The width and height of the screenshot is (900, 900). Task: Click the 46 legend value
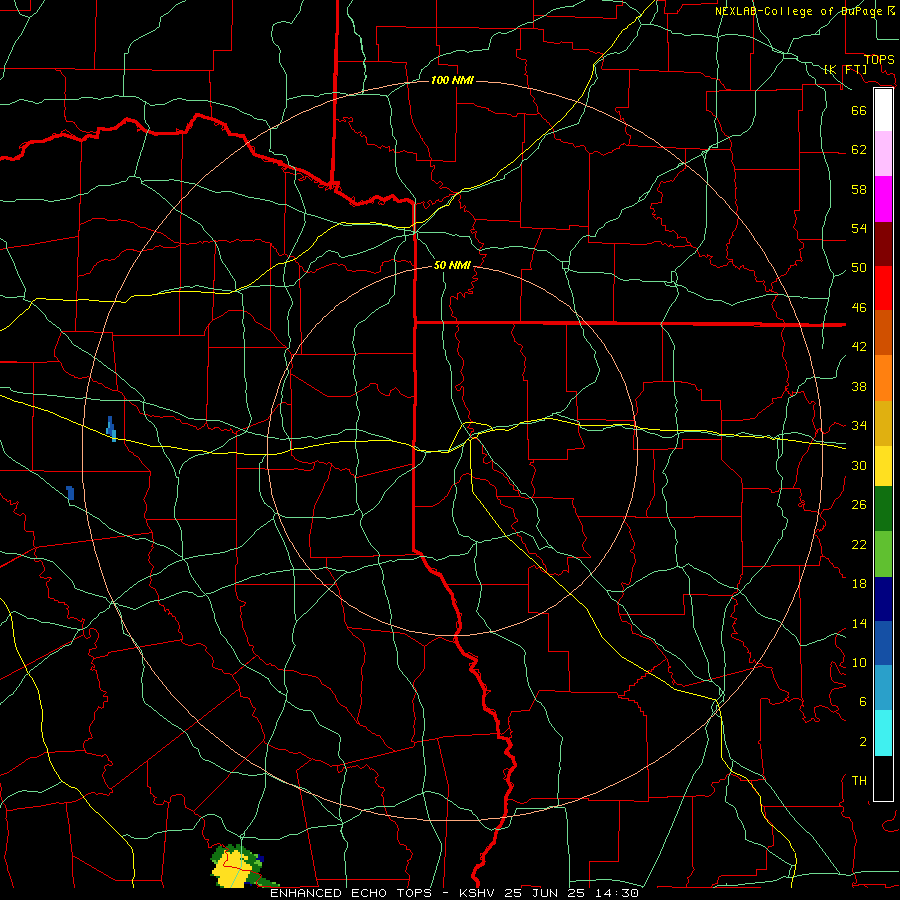pyautogui.click(x=859, y=308)
